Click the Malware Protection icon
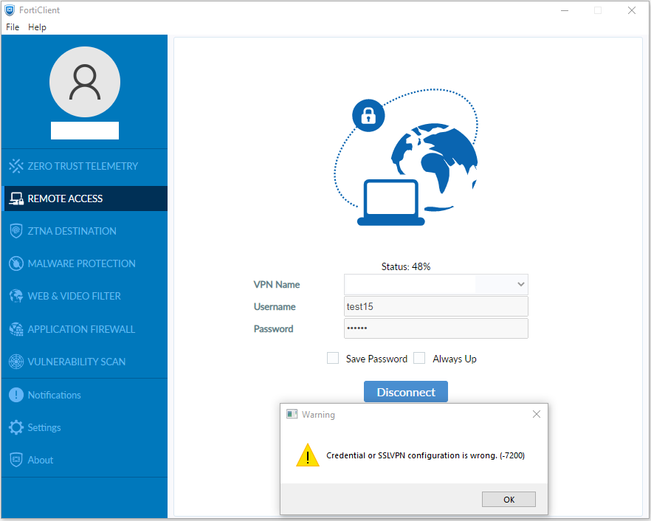This screenshot has width=651, height=521. point(16,264)
